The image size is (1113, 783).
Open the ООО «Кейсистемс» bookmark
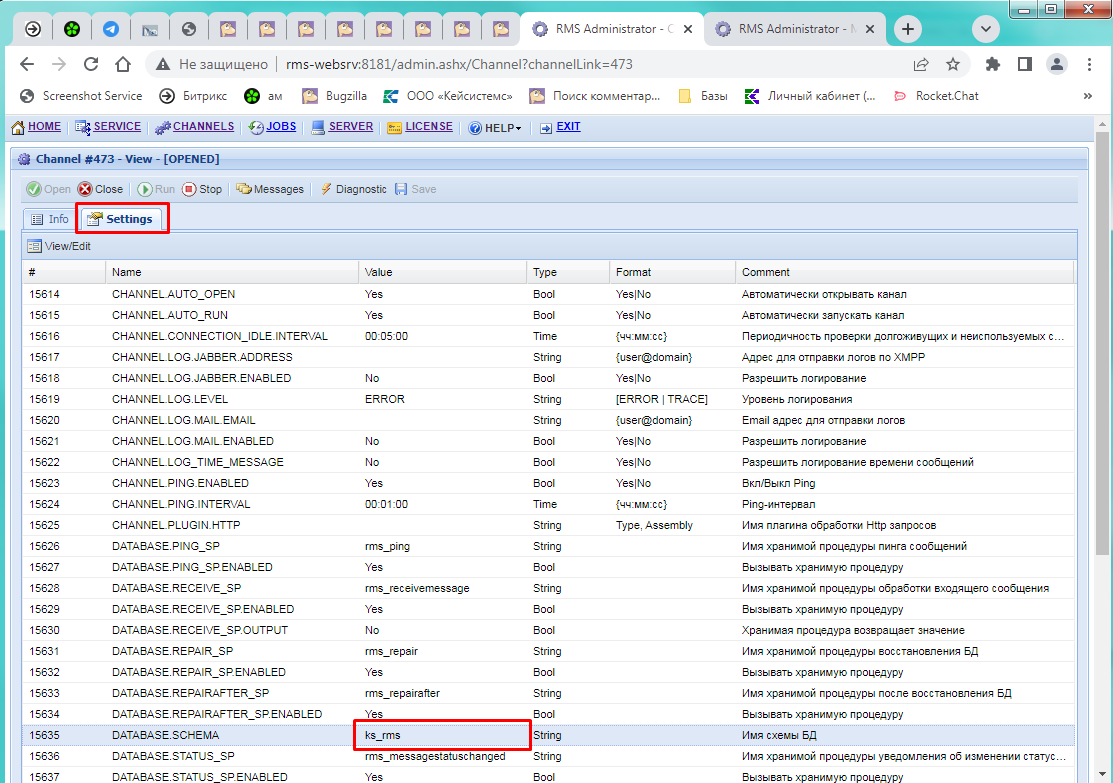[448, 96]
